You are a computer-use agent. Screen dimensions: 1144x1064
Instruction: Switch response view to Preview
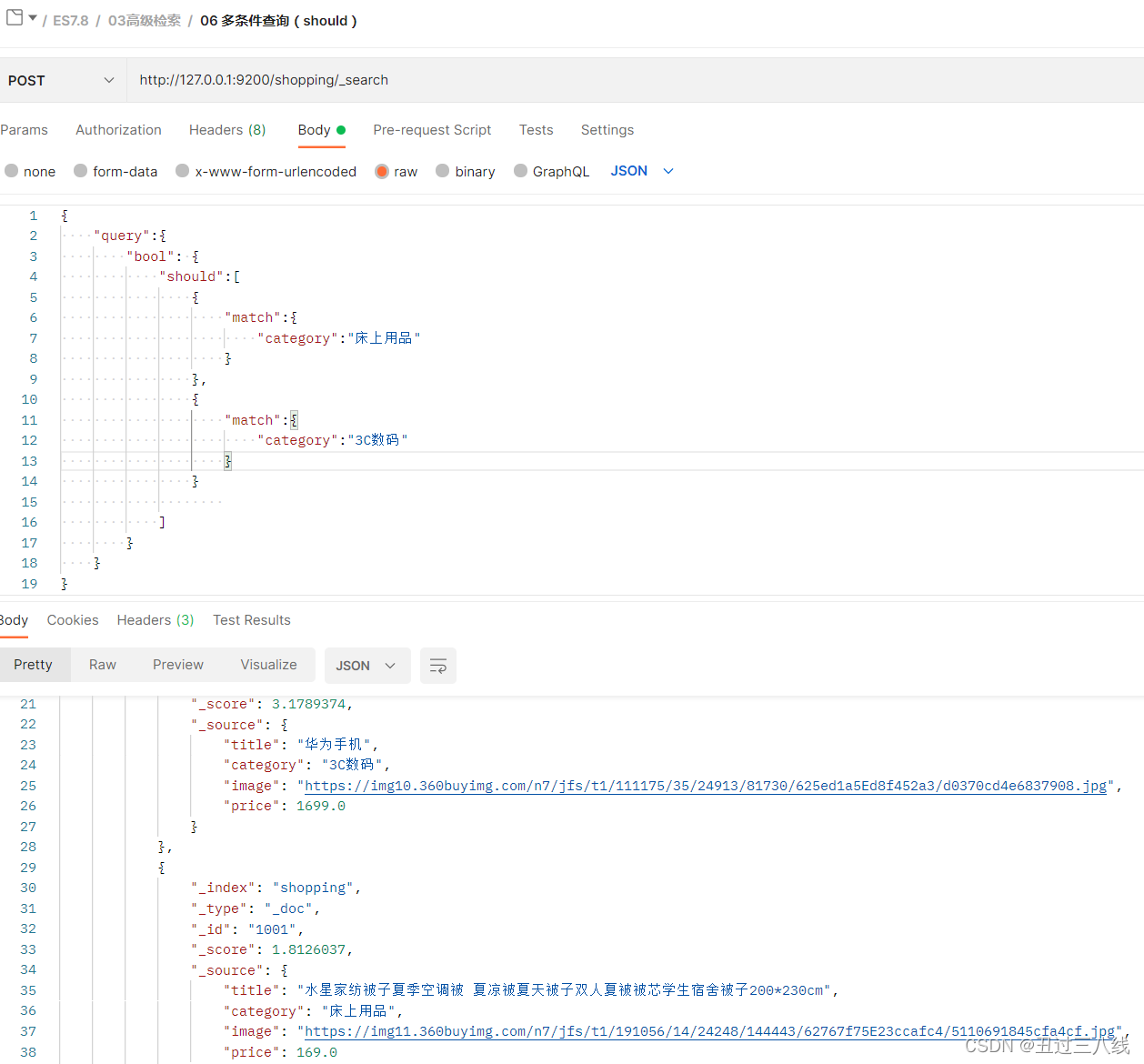178,665
